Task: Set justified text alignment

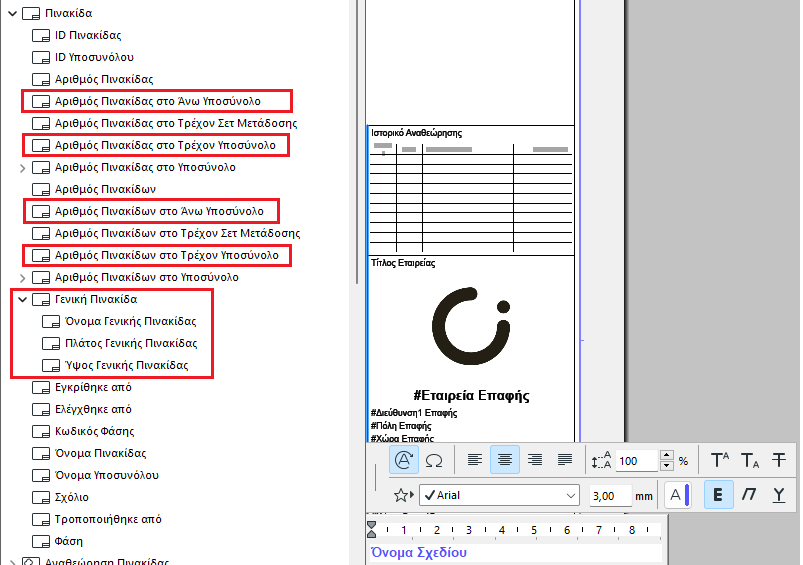Action: pos(565,460)
